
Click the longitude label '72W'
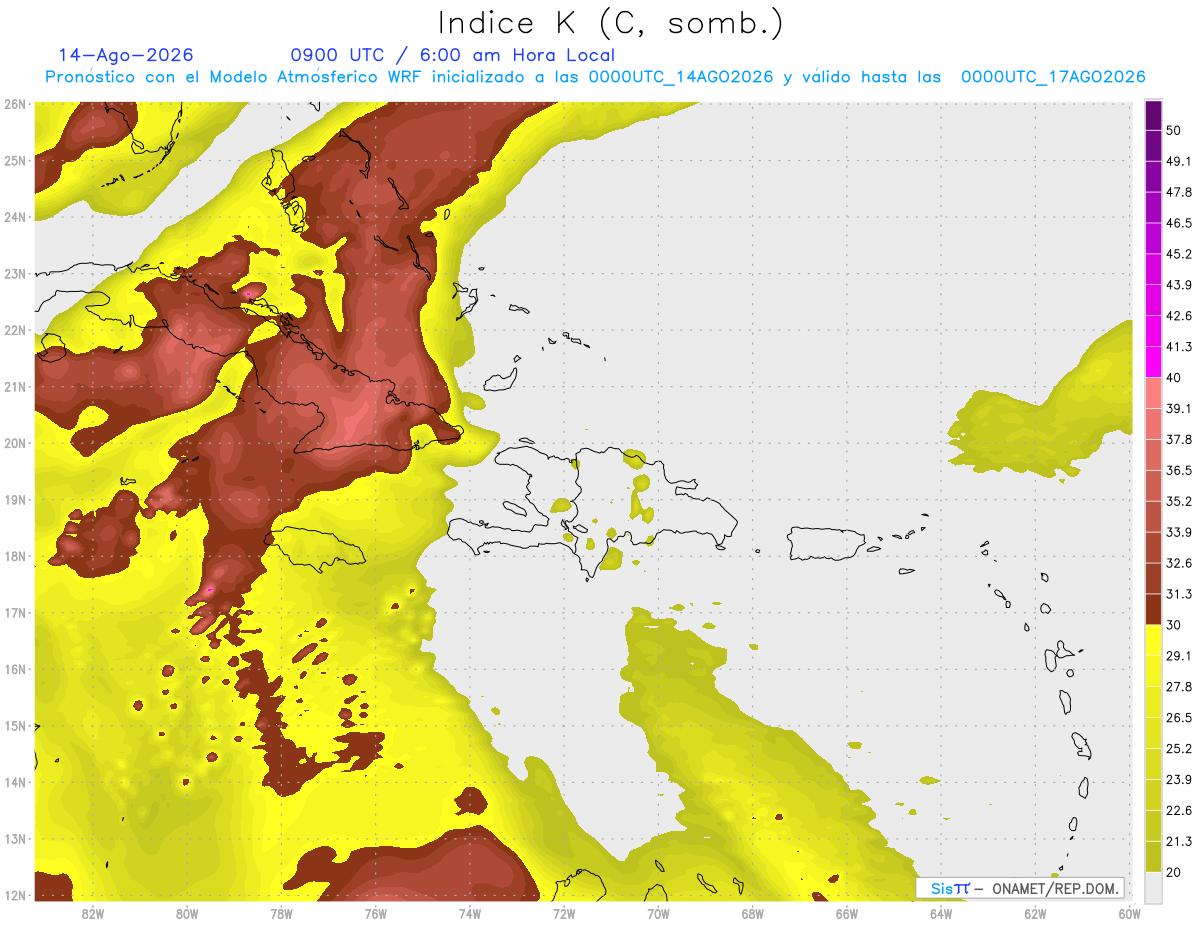pyautogui.click(x=564, y=913)
